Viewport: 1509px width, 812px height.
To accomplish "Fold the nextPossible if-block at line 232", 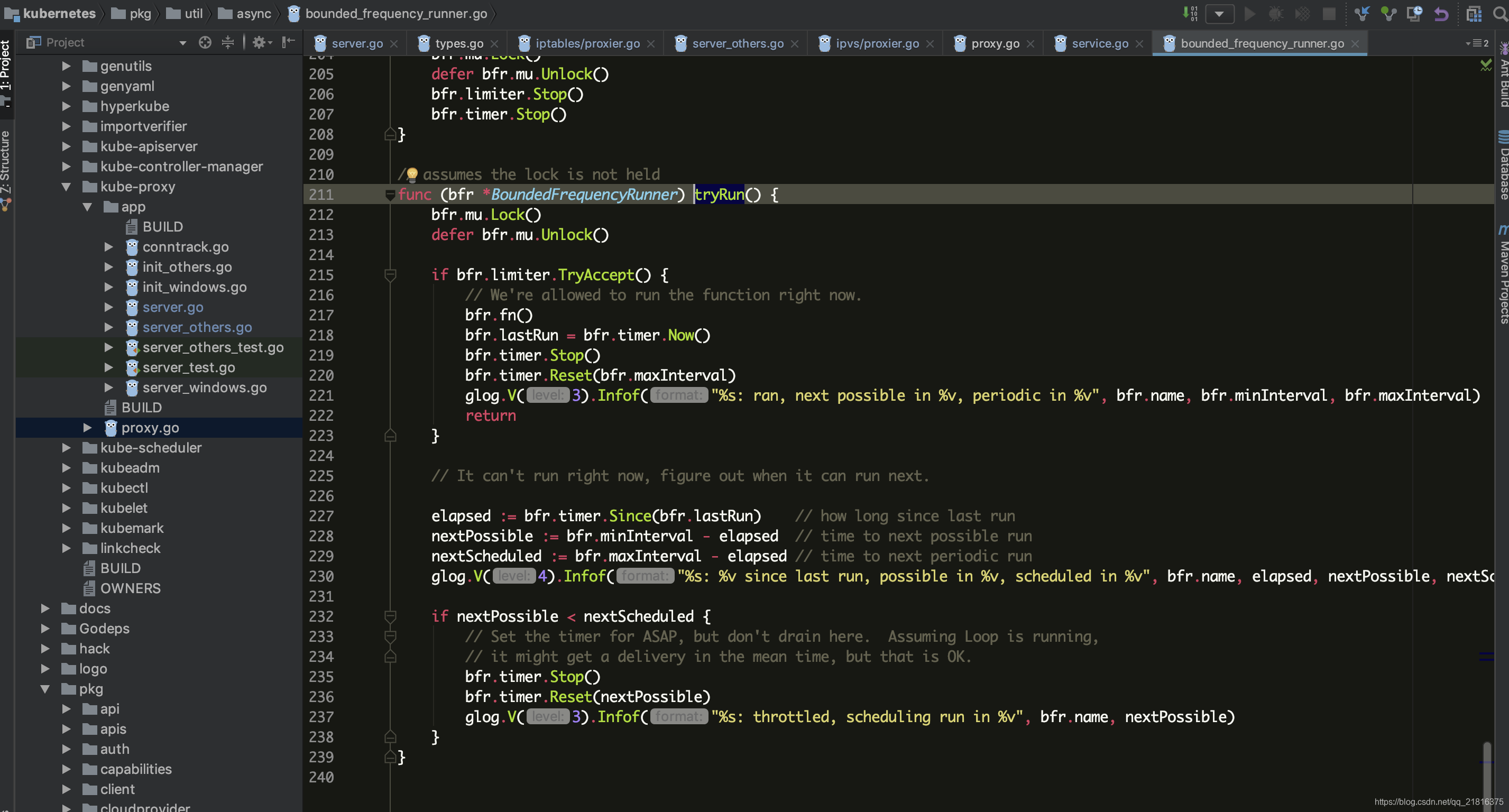I will click(x=390, y=616).
